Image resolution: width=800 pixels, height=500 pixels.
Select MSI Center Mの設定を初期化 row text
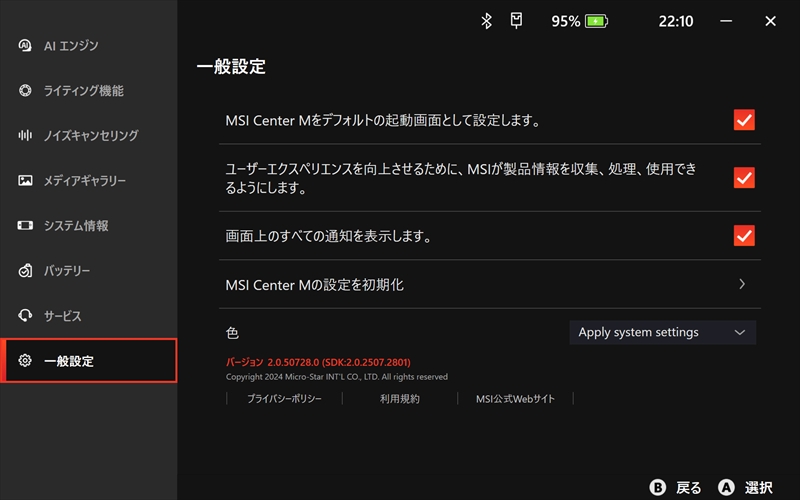314,284
